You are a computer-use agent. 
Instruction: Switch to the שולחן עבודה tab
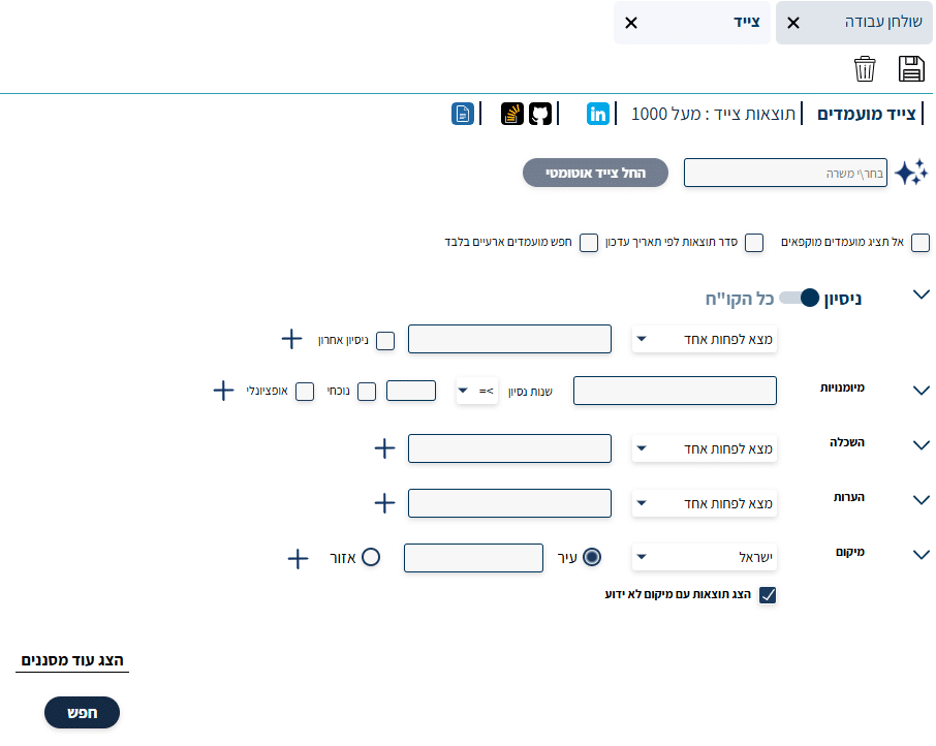click(x=854, y=23)
